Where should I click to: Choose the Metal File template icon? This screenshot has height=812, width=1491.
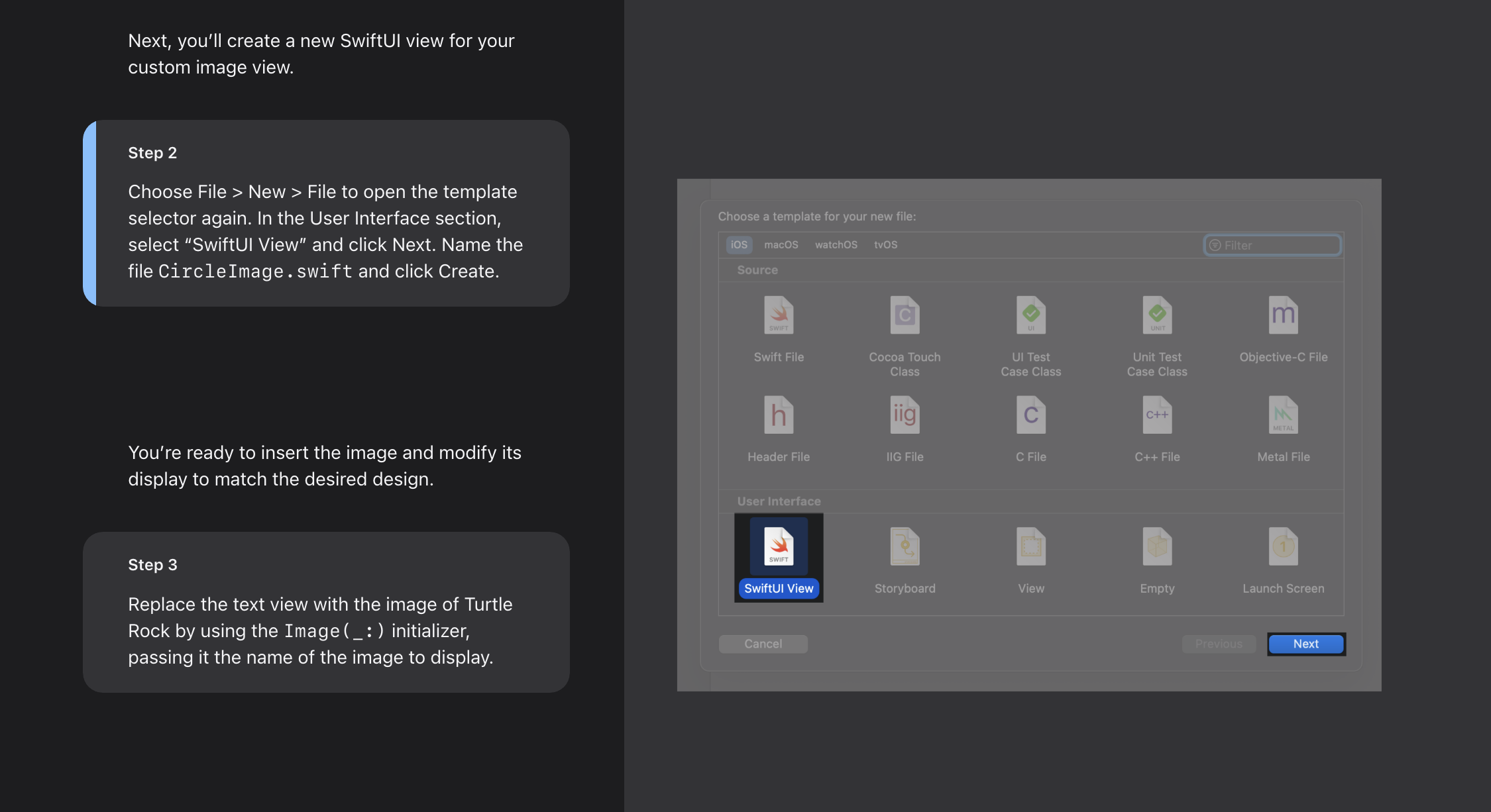1283,416
